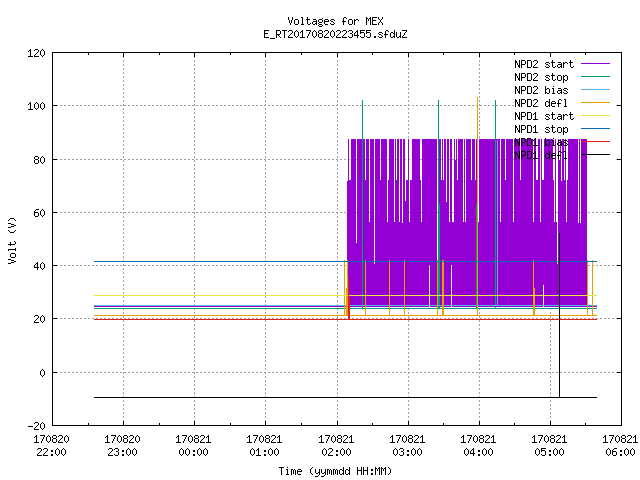Click the x-axis tick '170820 22:00'

(51, 446)
